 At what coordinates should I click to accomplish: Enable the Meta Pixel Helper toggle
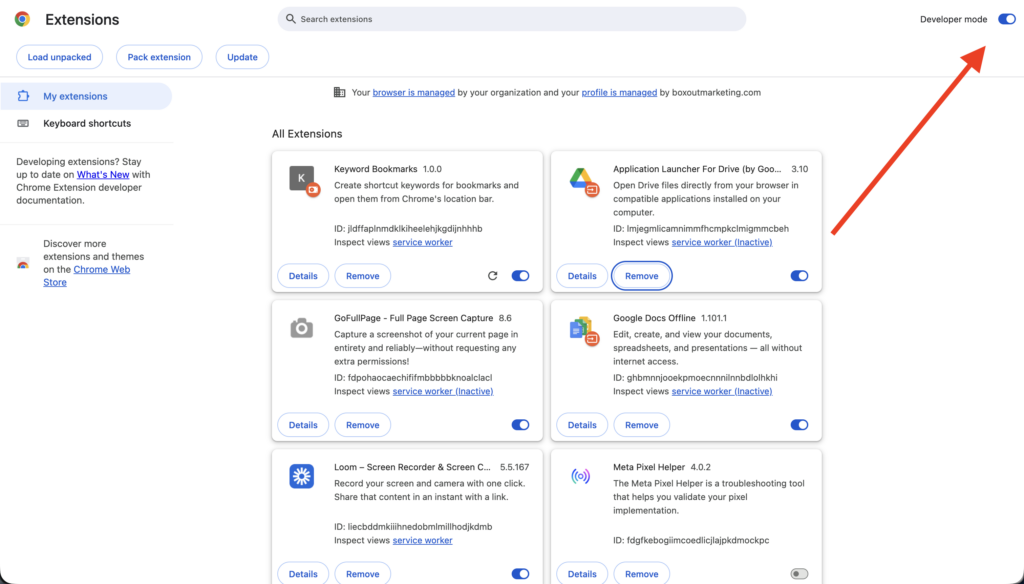pyautogui.click(x=799, y=574)
